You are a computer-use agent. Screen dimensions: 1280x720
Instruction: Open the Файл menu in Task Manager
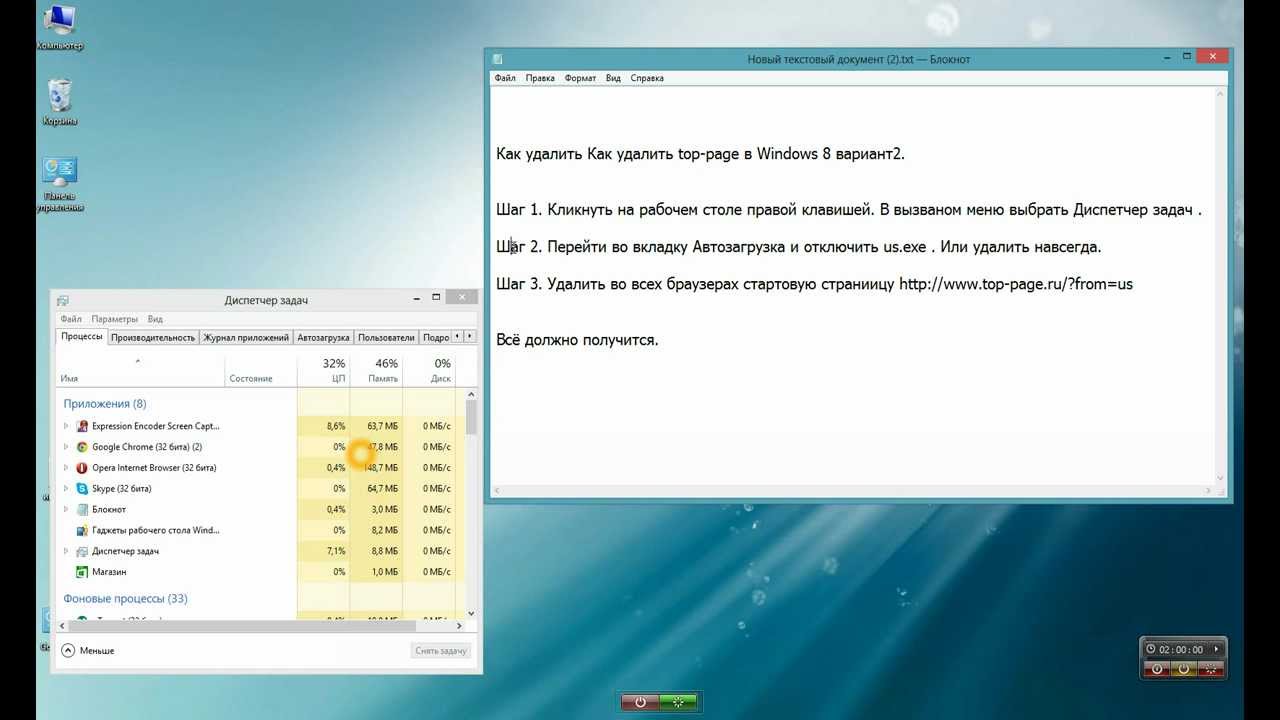click(x=70, y=319)
